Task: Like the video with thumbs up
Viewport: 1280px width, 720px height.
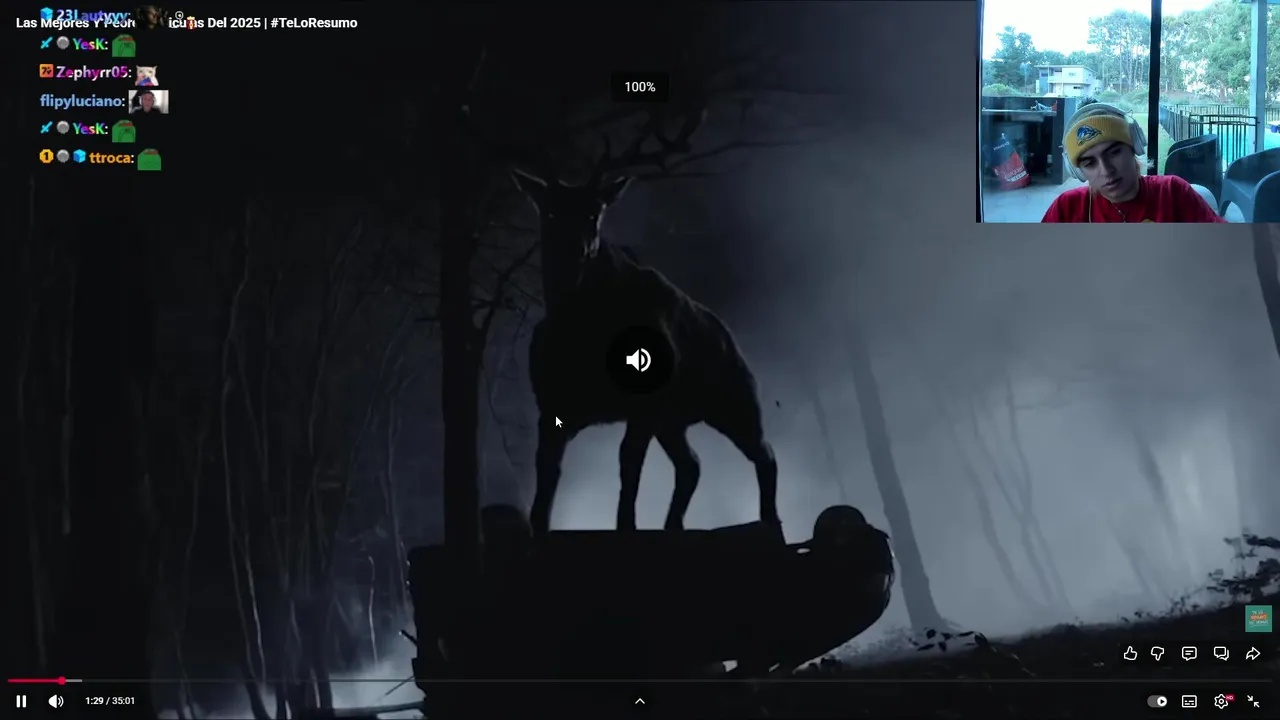Action: tap(1130, 653)
